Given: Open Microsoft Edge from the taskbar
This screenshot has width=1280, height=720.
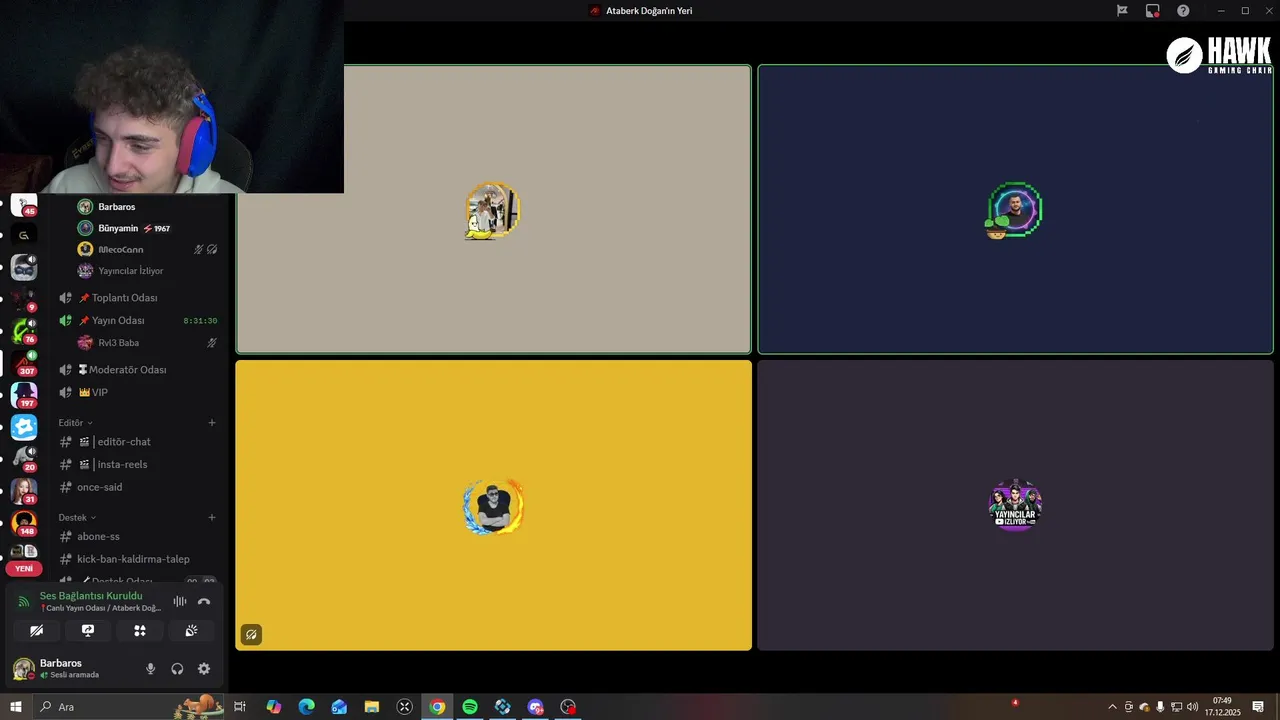Looking at the screenshot, I should tap(306, 707).
